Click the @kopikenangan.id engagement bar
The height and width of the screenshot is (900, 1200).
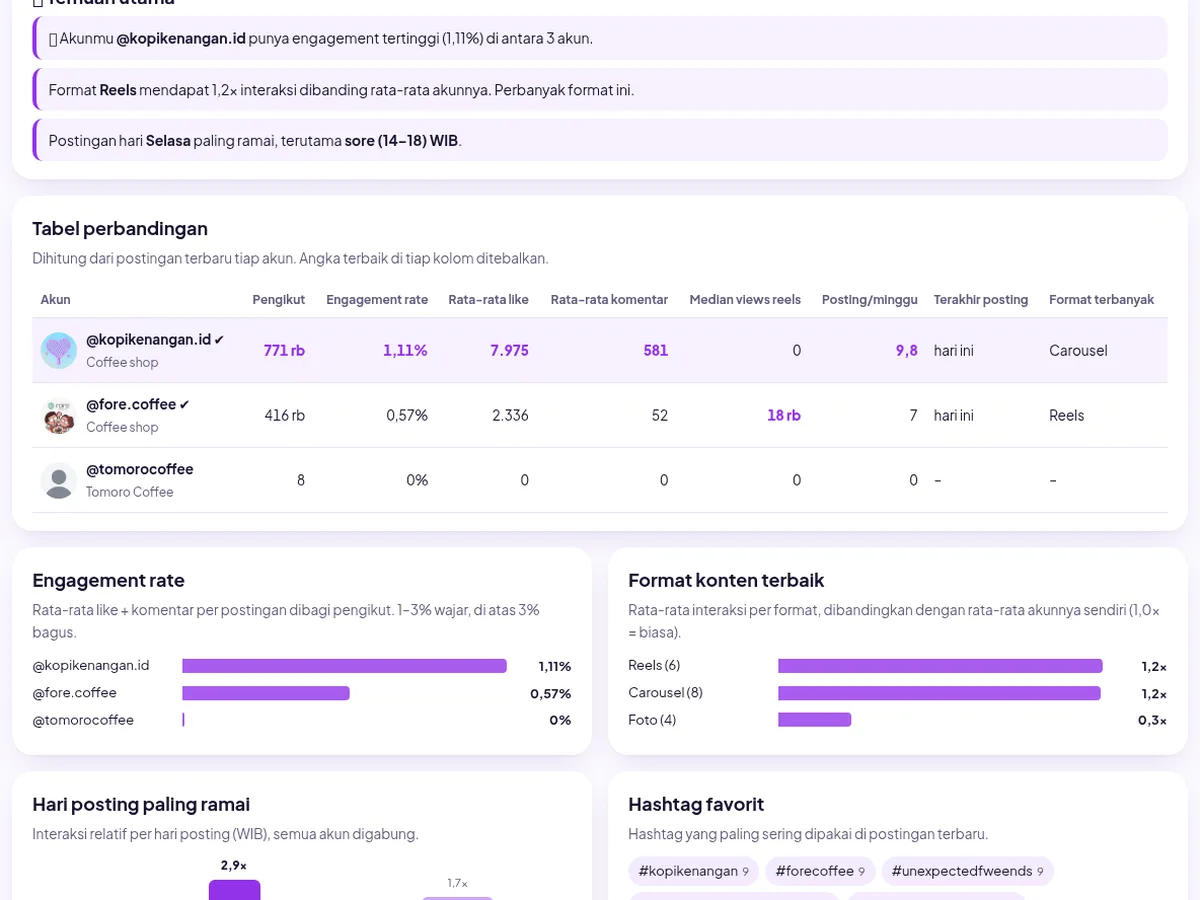click(344, 666)
